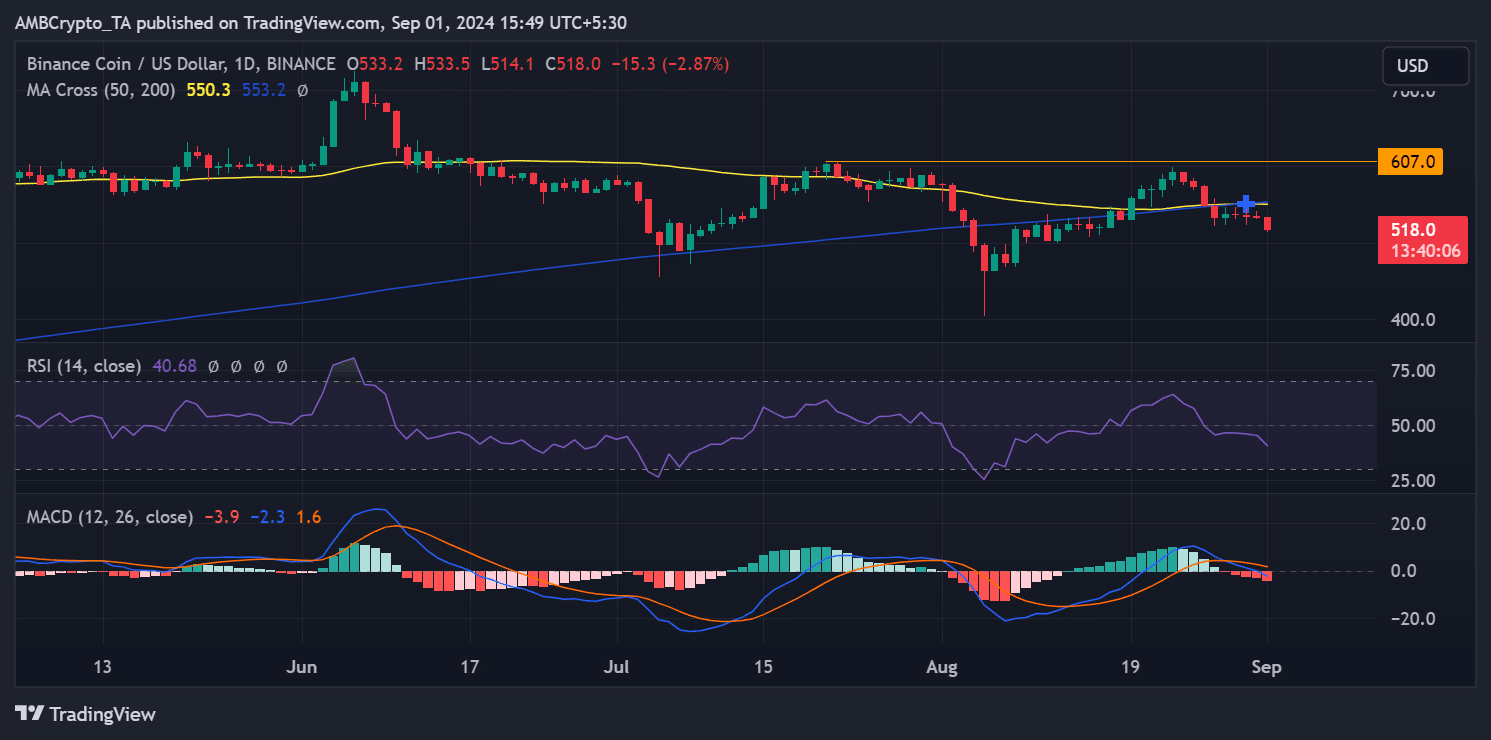
Task: Click the RSI value 40.68
Action: (x=175, y=367)
